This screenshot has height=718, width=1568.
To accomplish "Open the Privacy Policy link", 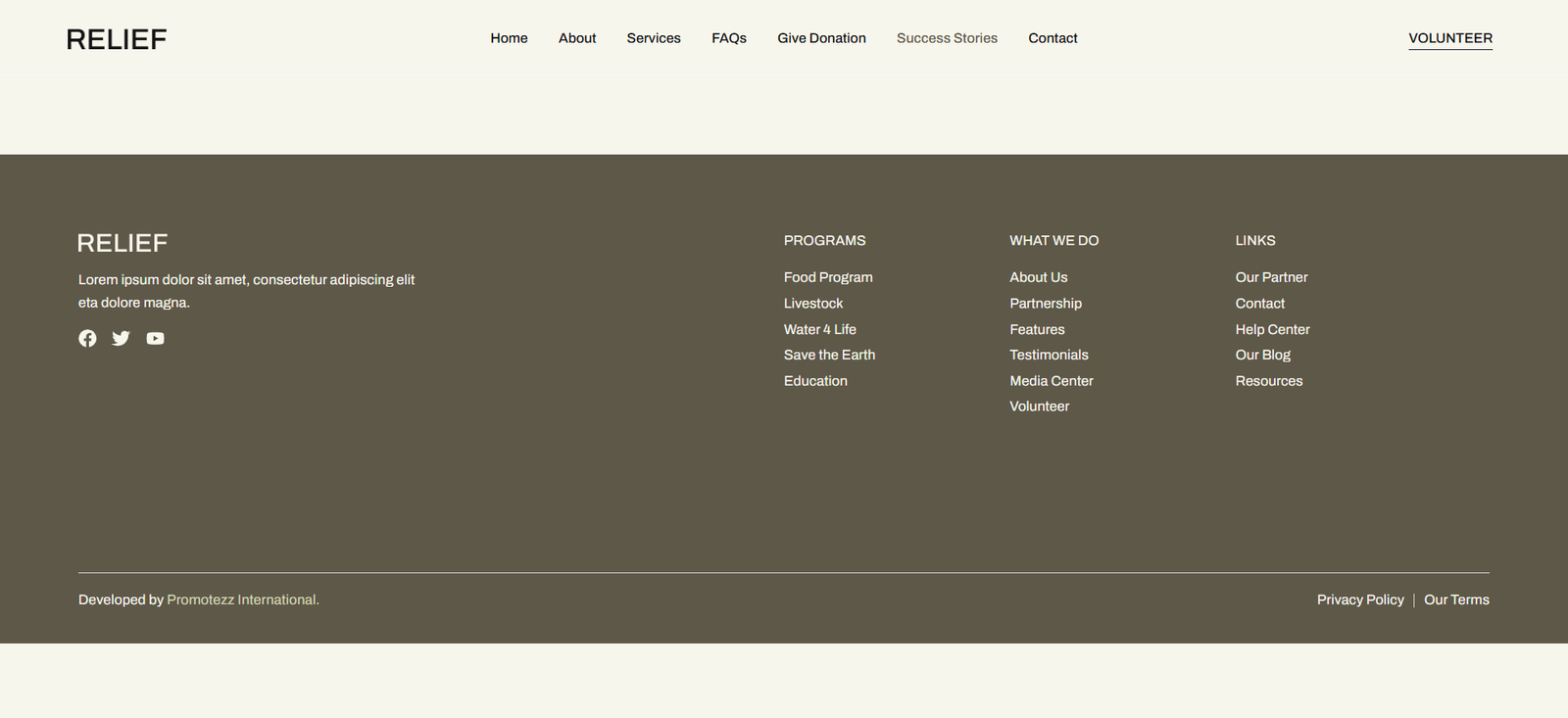I will coord(1359,599).
